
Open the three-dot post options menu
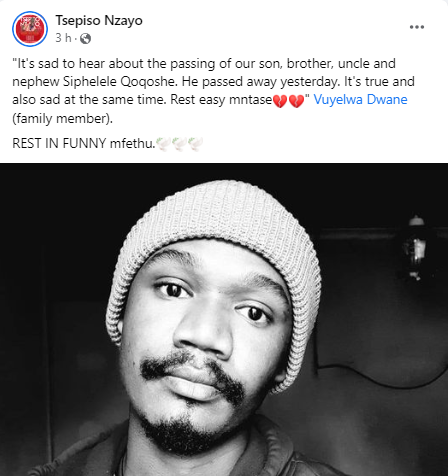pyautogui.click(x=417, y=27)
